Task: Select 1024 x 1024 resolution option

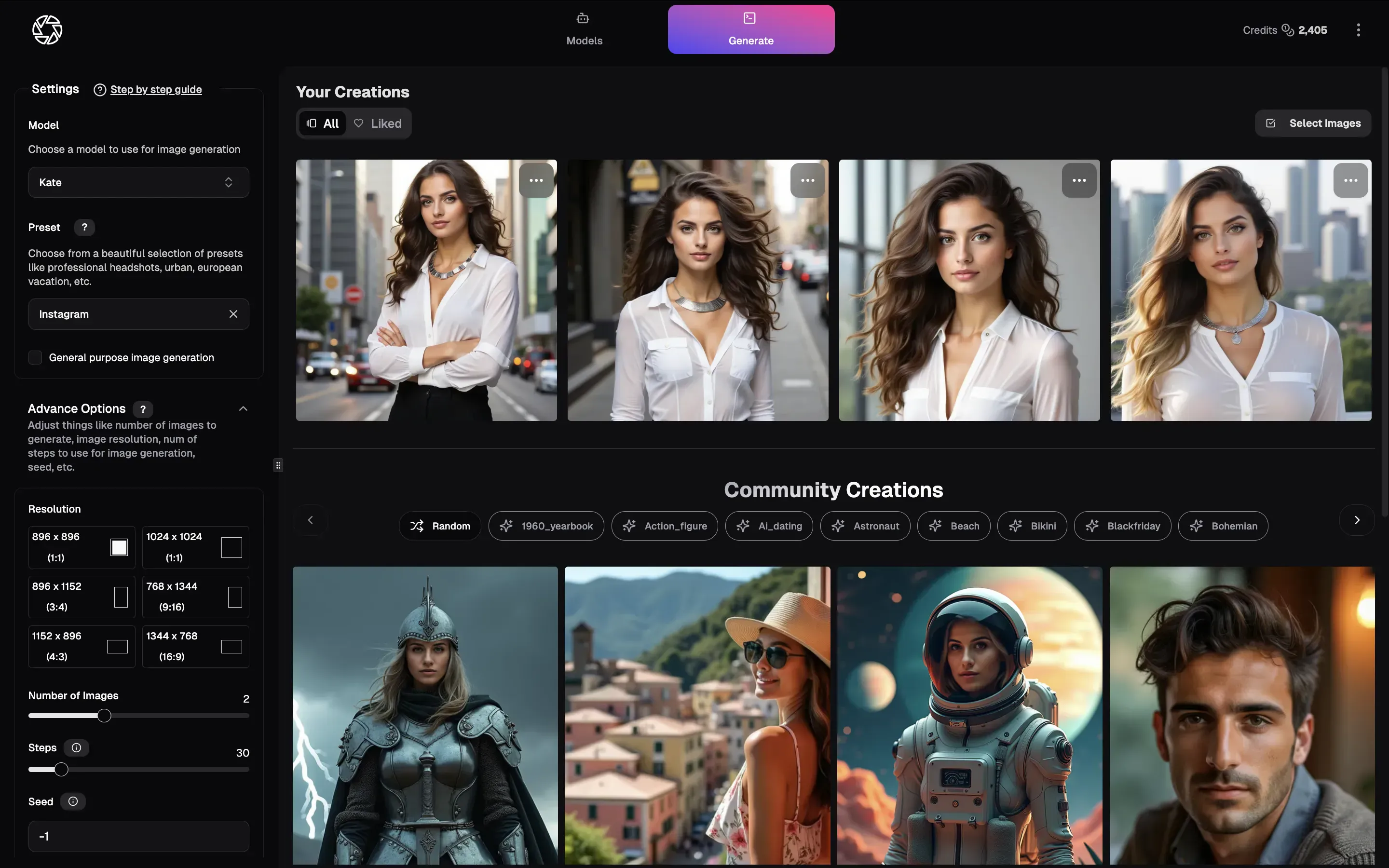Action: click(195, 547)
